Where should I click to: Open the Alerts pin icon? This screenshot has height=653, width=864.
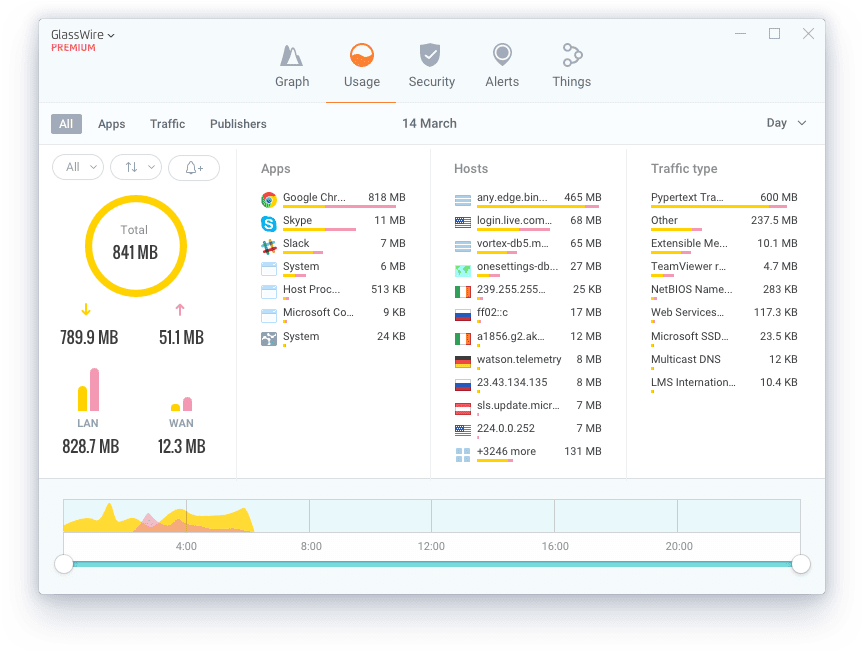[501, 55]
